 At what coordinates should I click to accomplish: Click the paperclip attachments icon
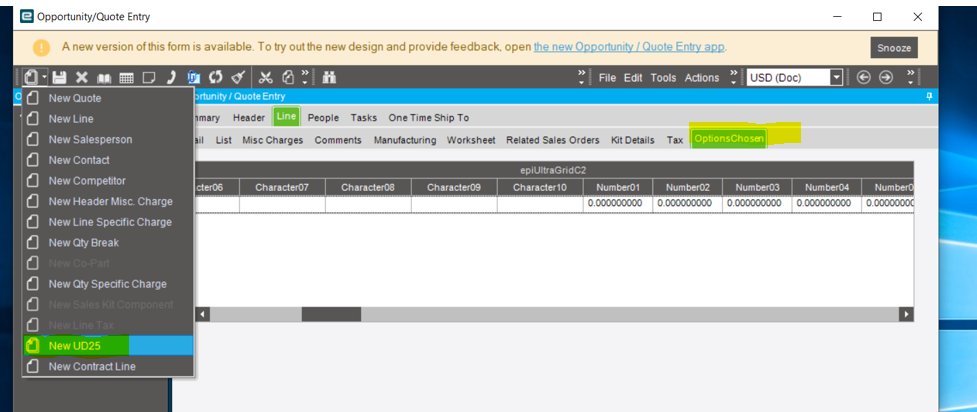coord(193,77)
